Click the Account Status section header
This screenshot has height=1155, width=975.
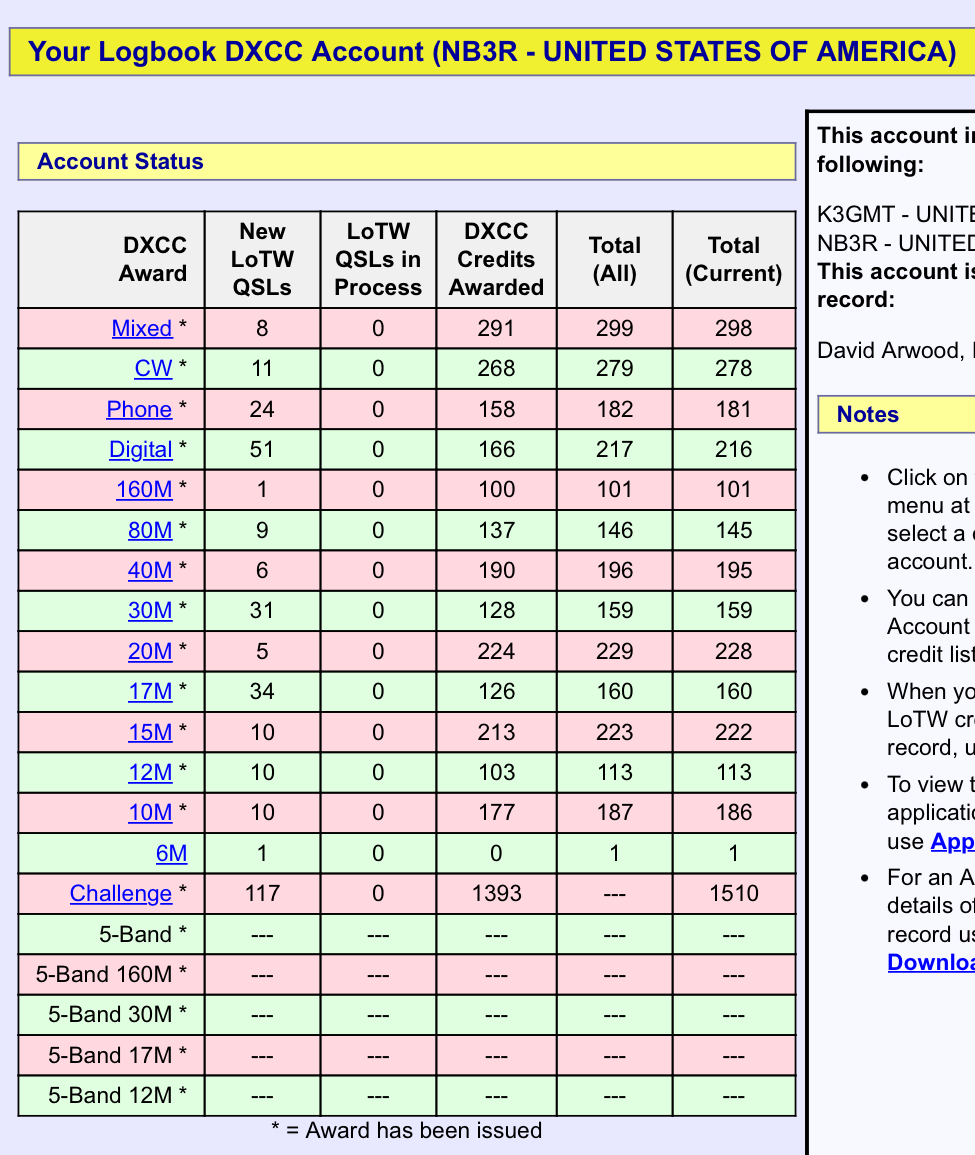(120, 162)
